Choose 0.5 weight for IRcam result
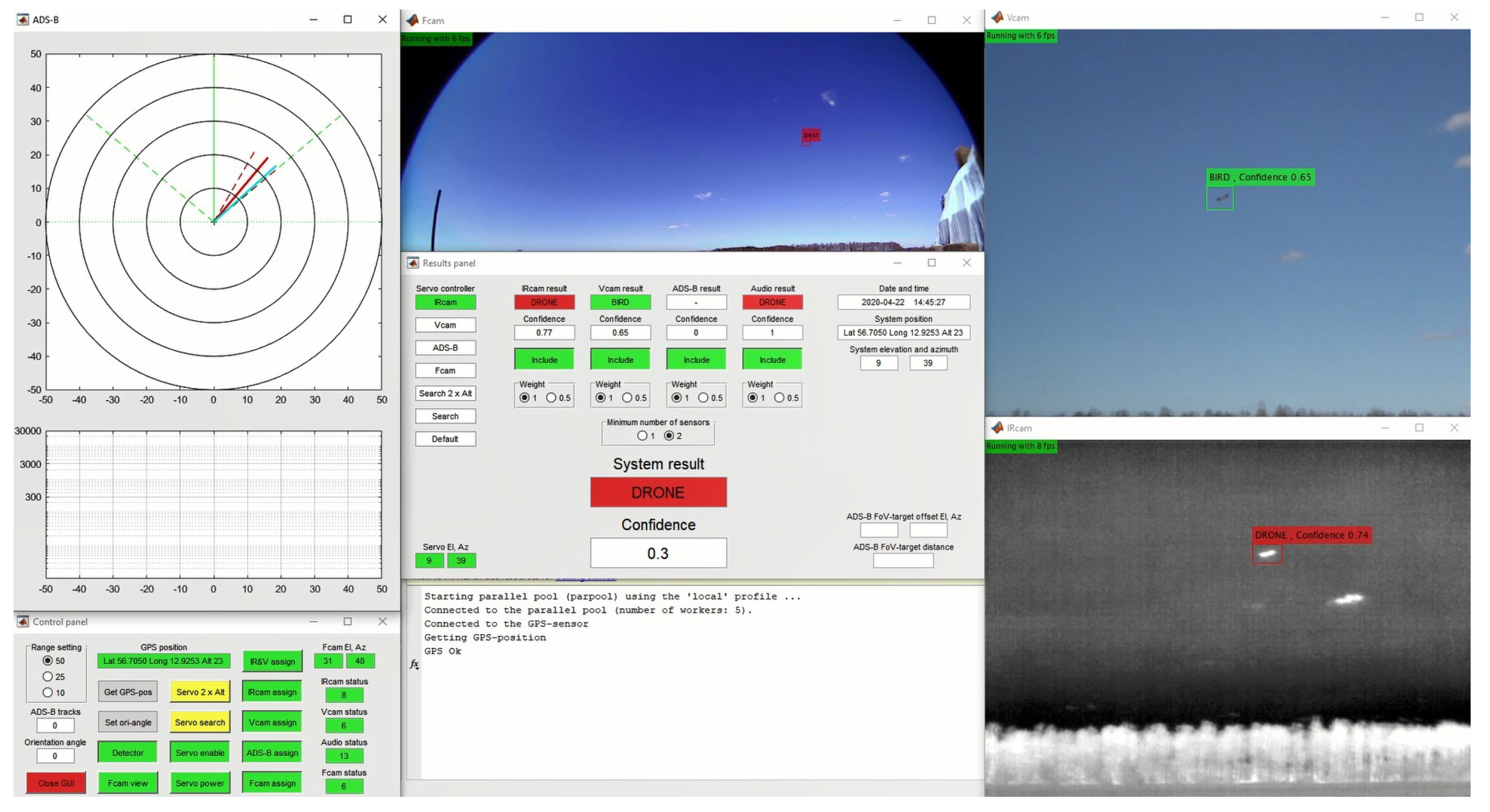 pos(551,397)
